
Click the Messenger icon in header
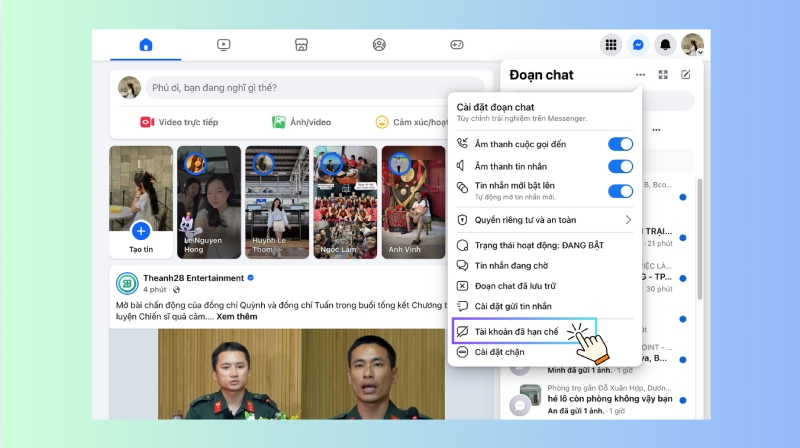pos(637,45)
